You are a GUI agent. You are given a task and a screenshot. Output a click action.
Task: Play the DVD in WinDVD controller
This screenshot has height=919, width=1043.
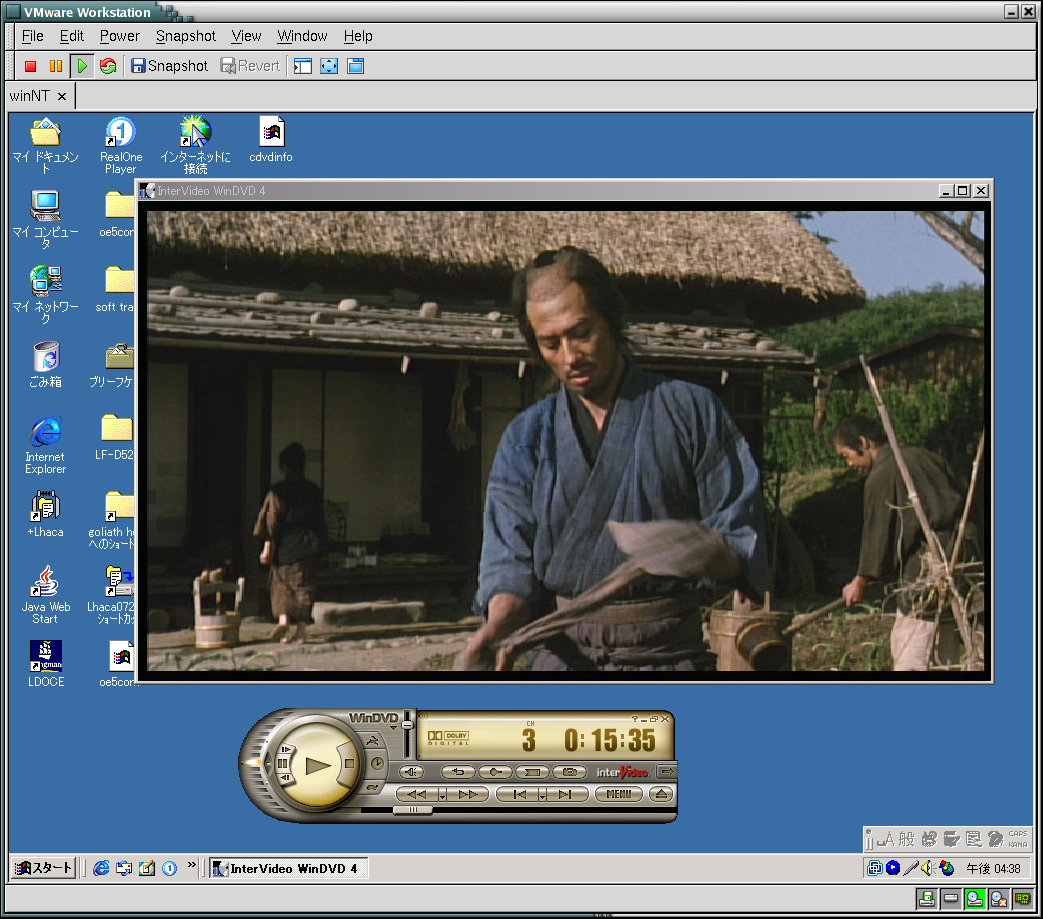(317, 766)
